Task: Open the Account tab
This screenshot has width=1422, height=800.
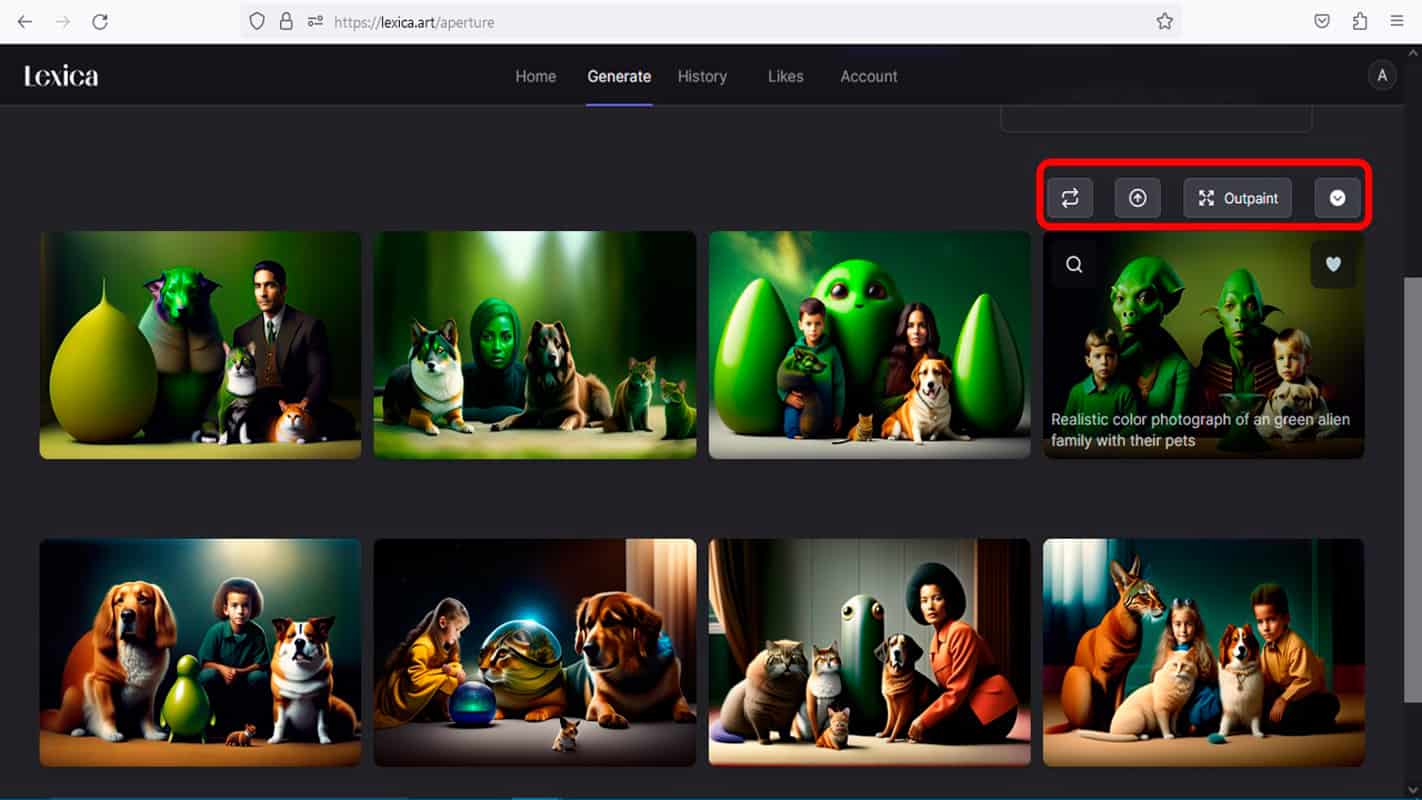Action: point(869,76)
